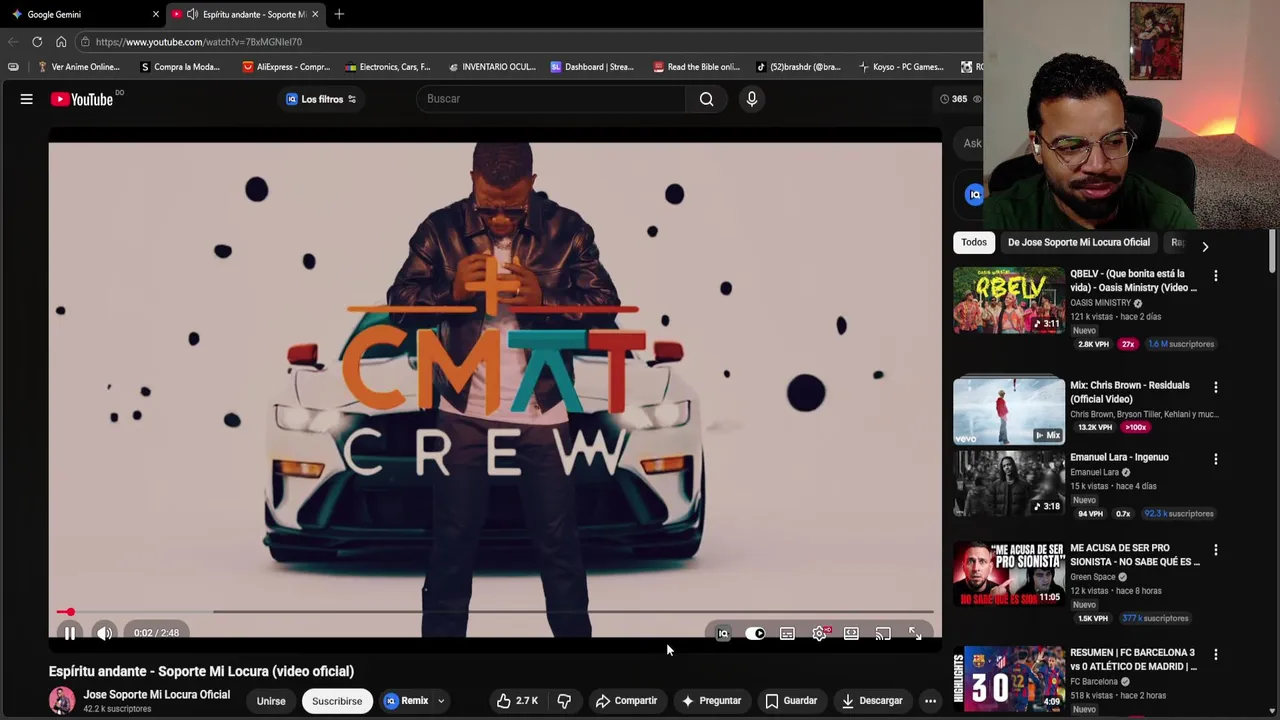Click the Unirse join button
Image resolution: width=1280 pixels, height=720 pixels.
pyautogui.click(x=271, y=701)
